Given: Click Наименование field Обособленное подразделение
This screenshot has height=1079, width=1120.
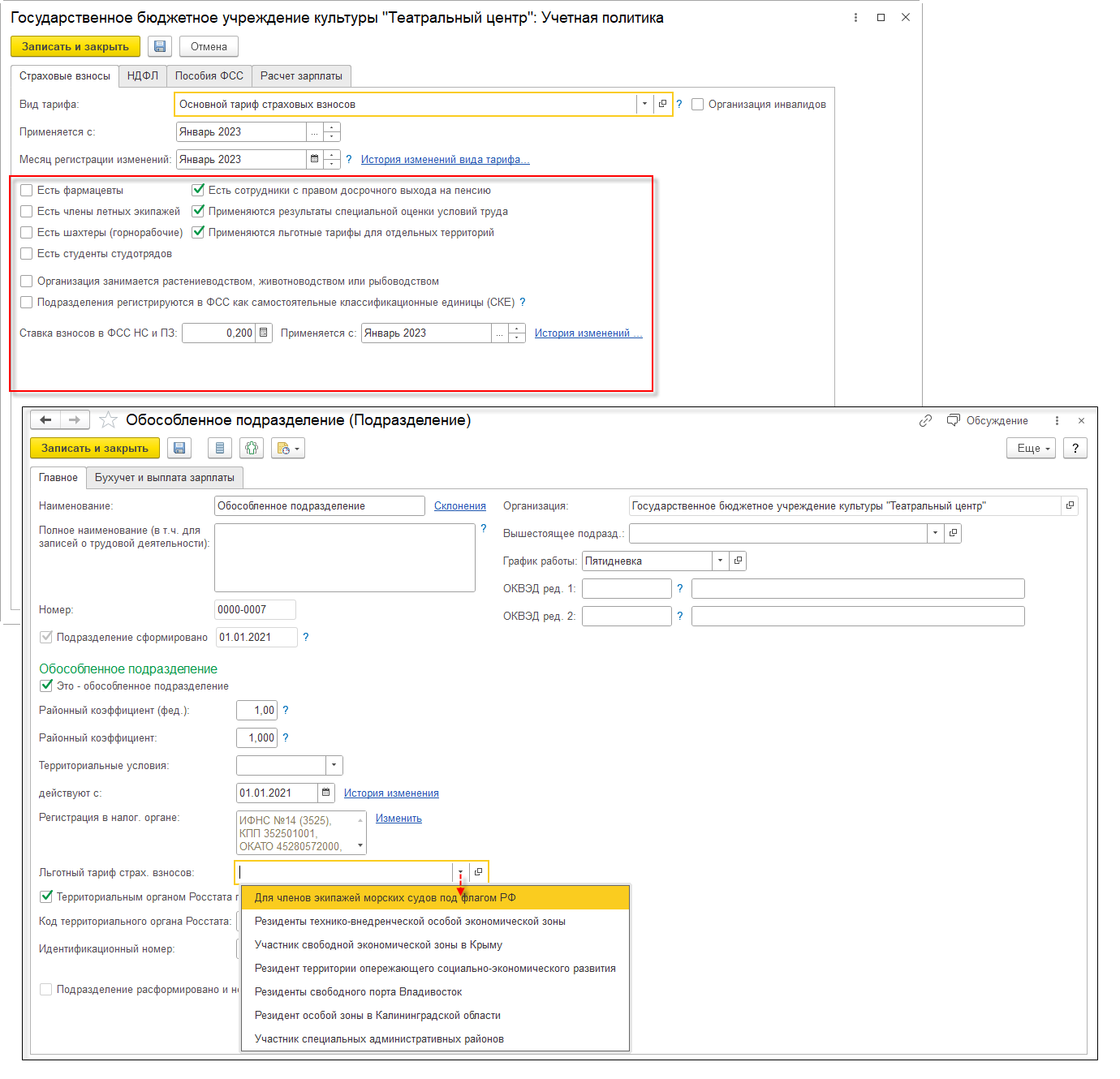Looking at the screenshot, I should pos(320,505).
